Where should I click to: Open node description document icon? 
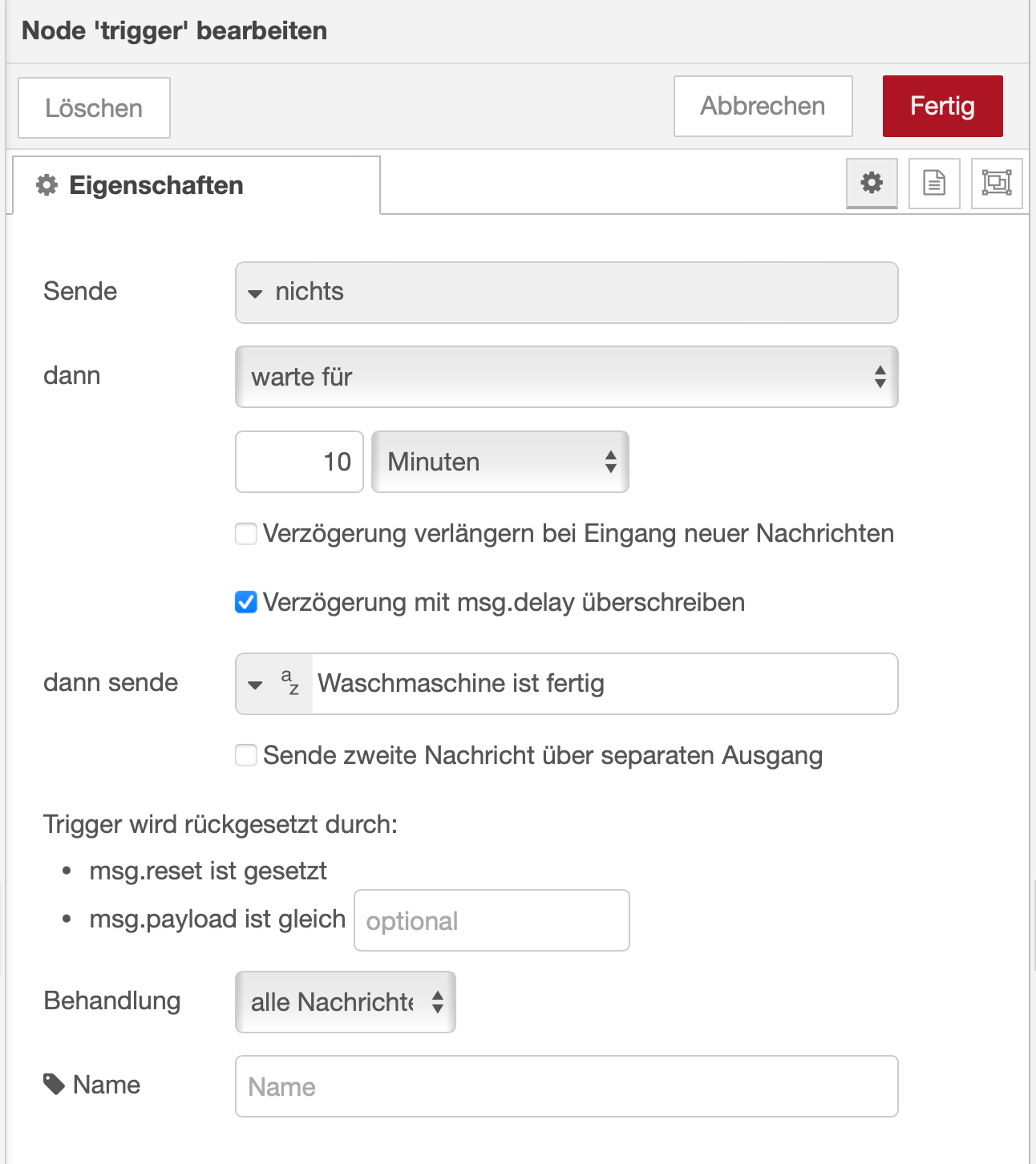pos(934,183)
